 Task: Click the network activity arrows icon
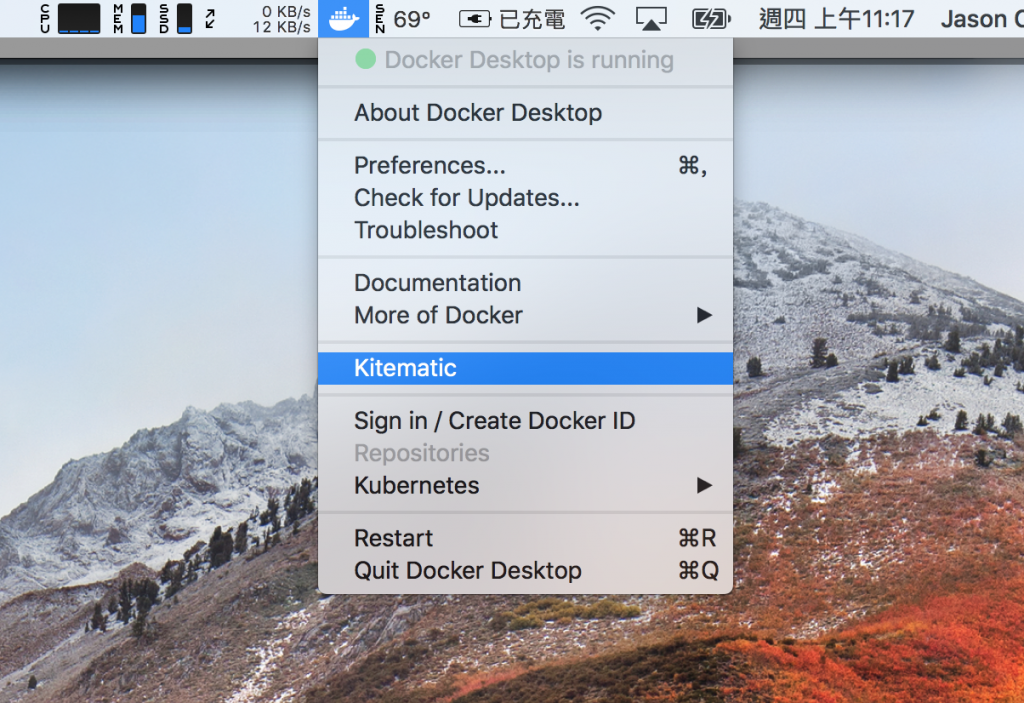(x=210, y=19)
